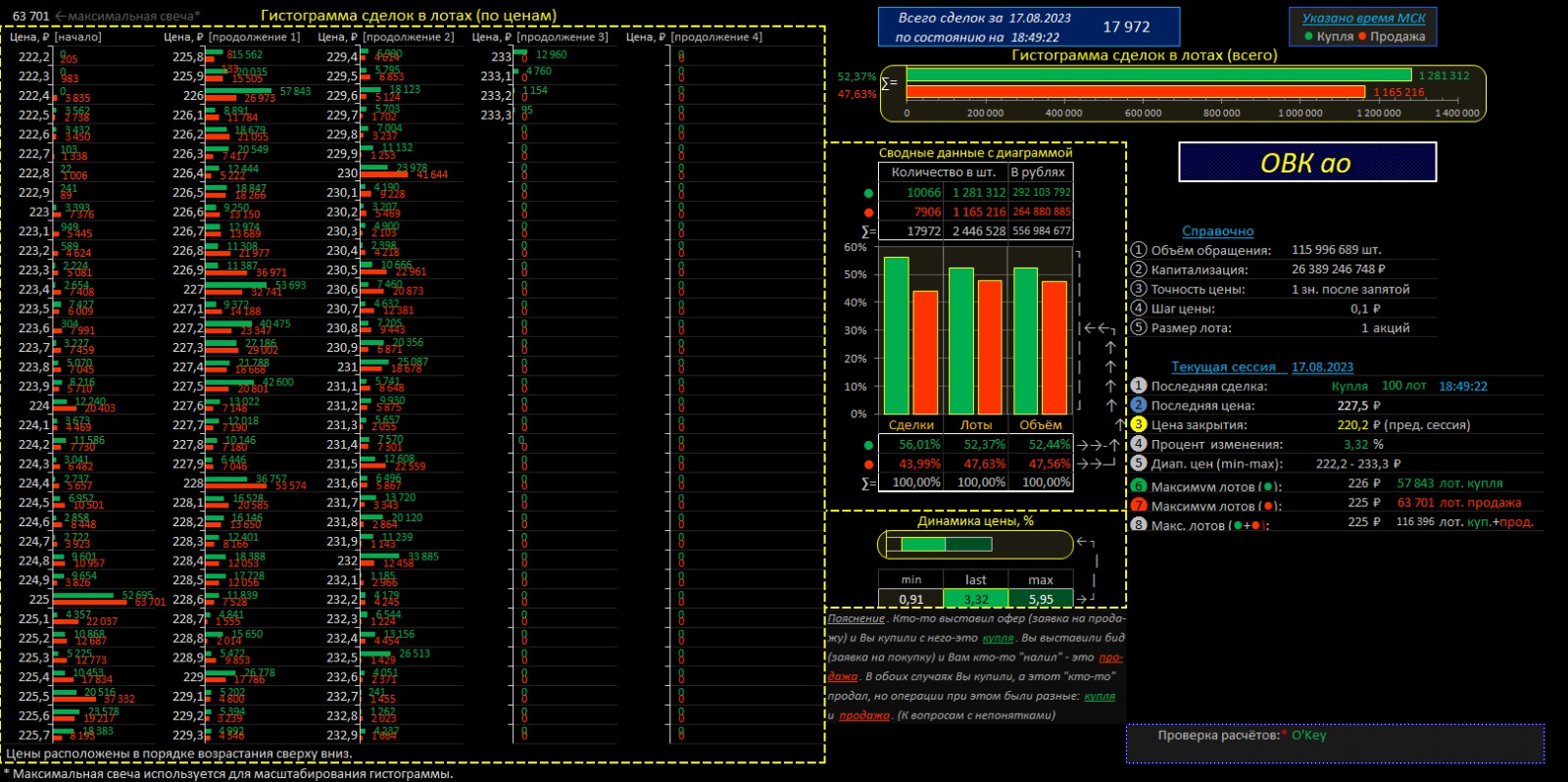Click circled 1 beside Объём обращения

pyautogui.click(x=1138, y=250)
